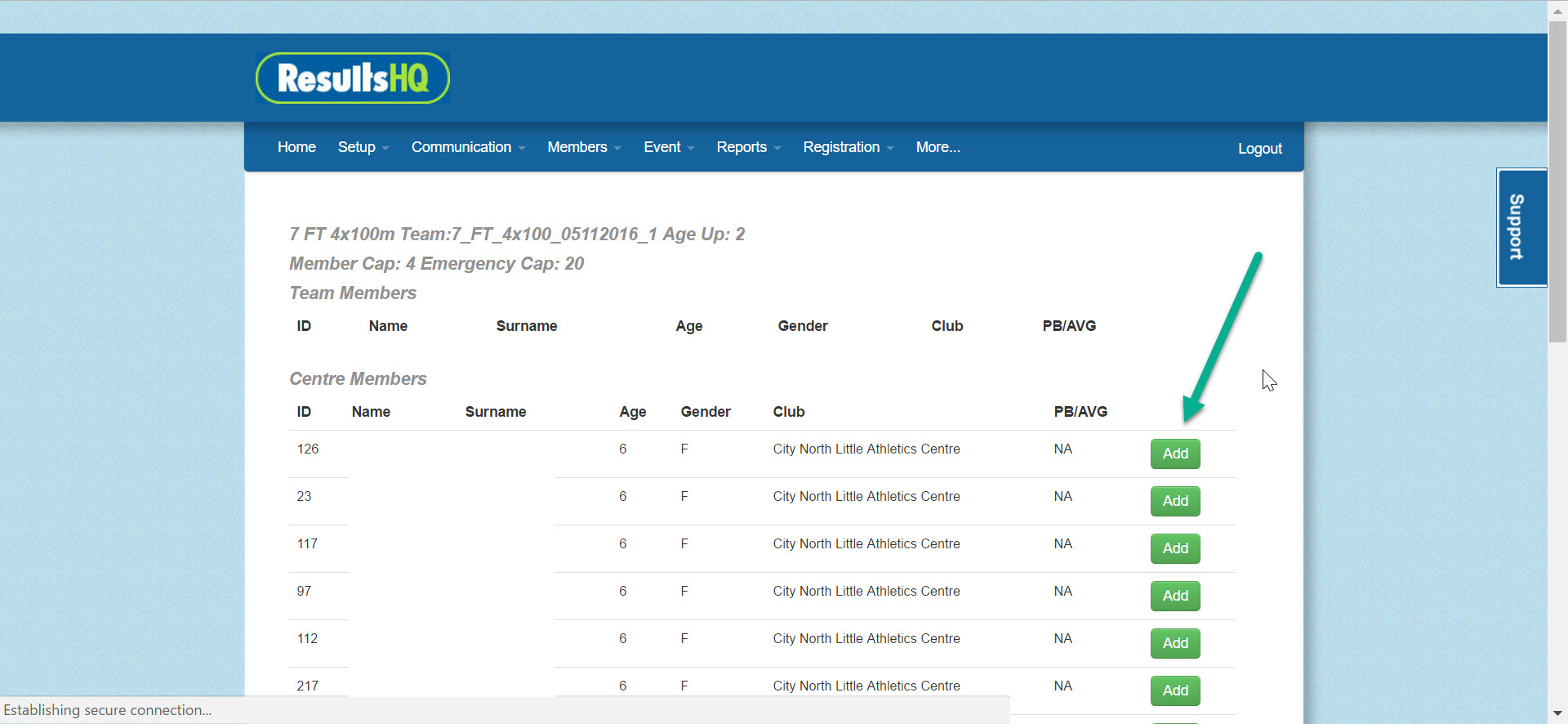
Task: Click the ID cell 117
Action: click(x=307, y=544)
